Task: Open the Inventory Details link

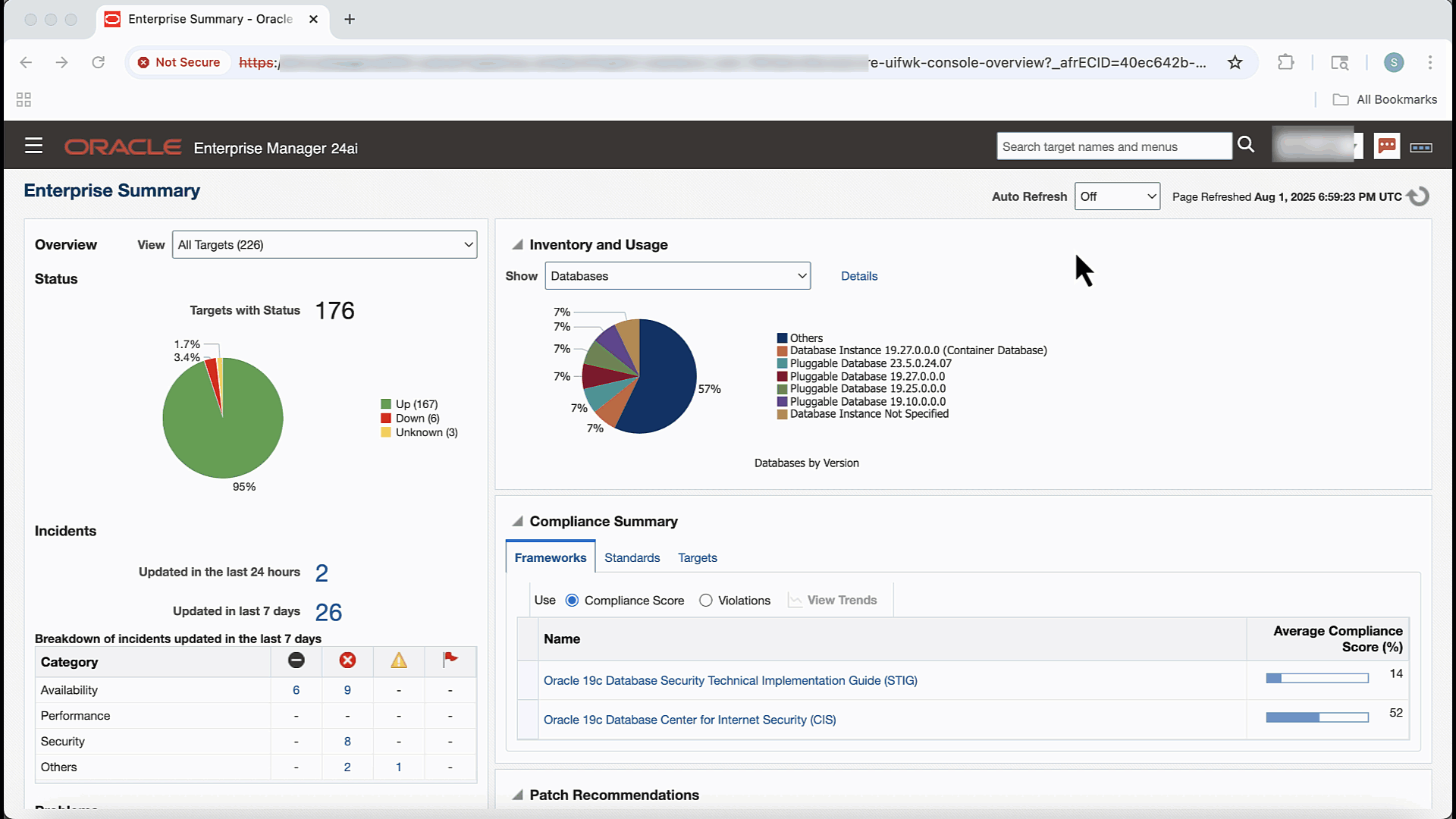Action: [x=858, y=276]
